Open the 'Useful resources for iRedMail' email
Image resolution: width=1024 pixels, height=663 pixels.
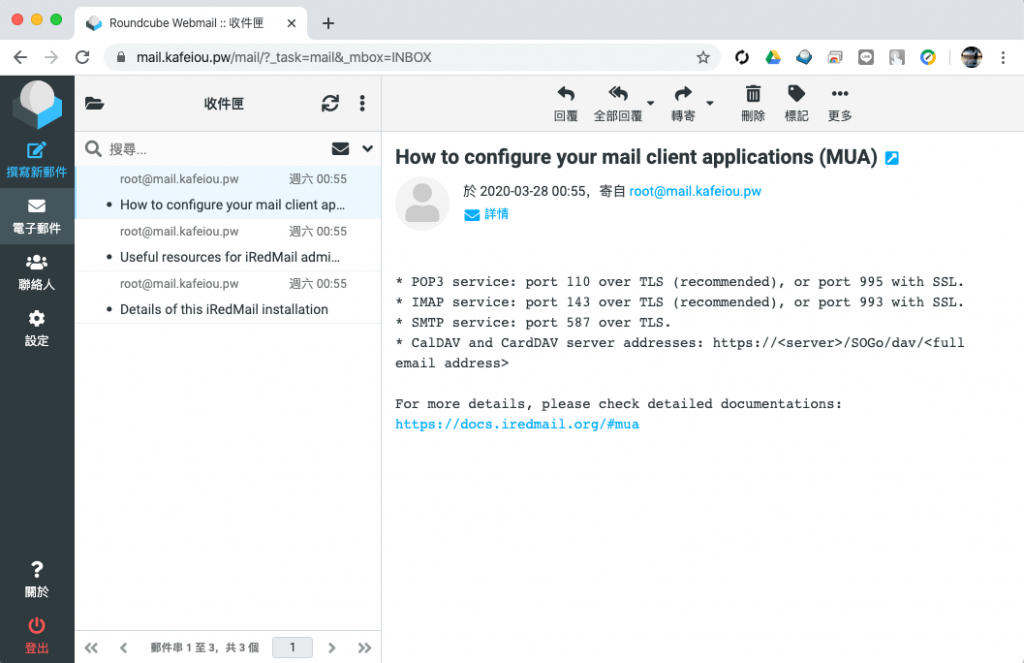[229, 244]
